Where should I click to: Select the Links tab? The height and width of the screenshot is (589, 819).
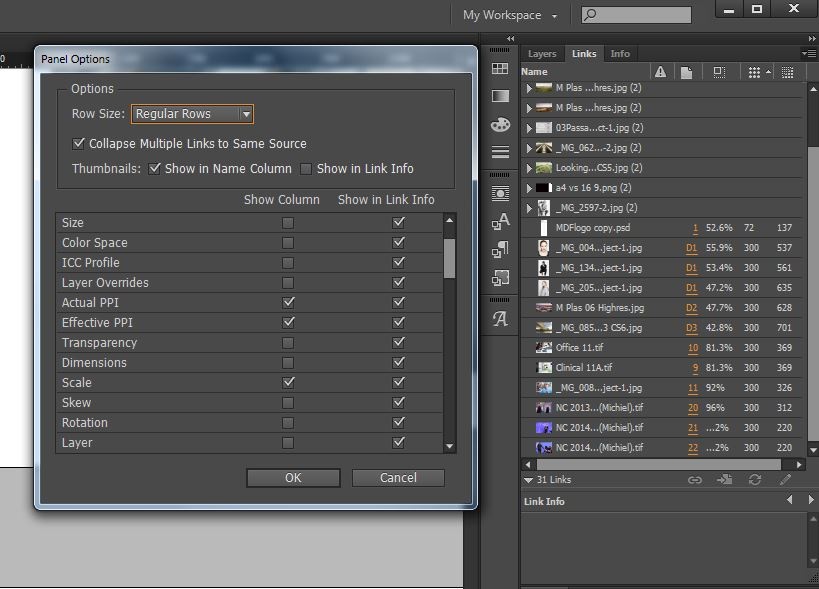point(583,53)
